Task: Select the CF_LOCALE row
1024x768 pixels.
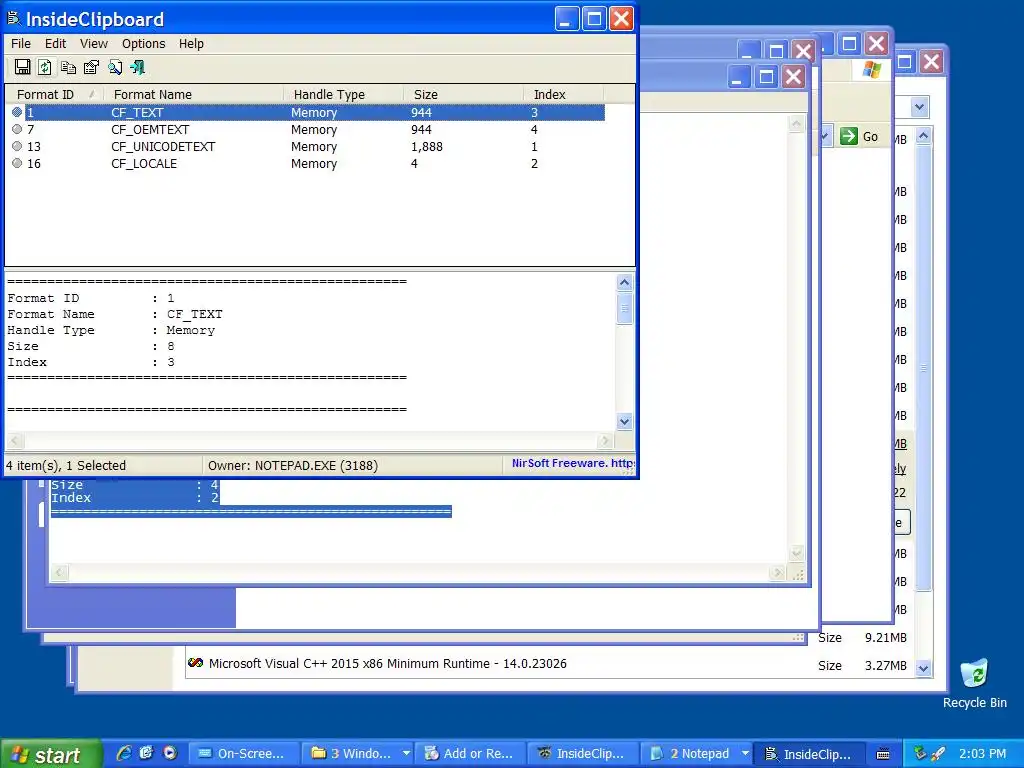Action: (x=307, y=163)
